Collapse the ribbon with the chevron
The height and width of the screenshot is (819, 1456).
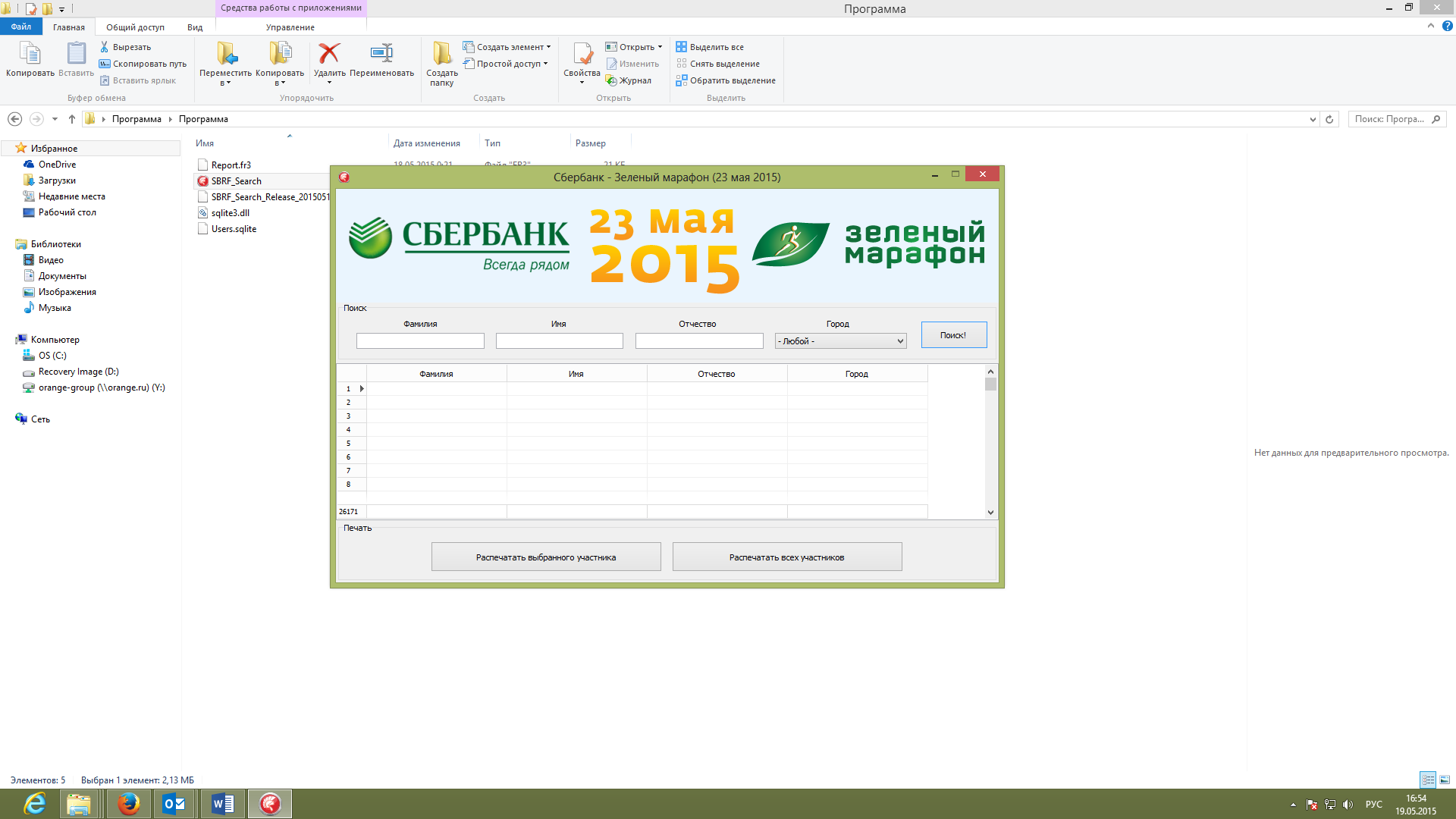click(1430, 26)
